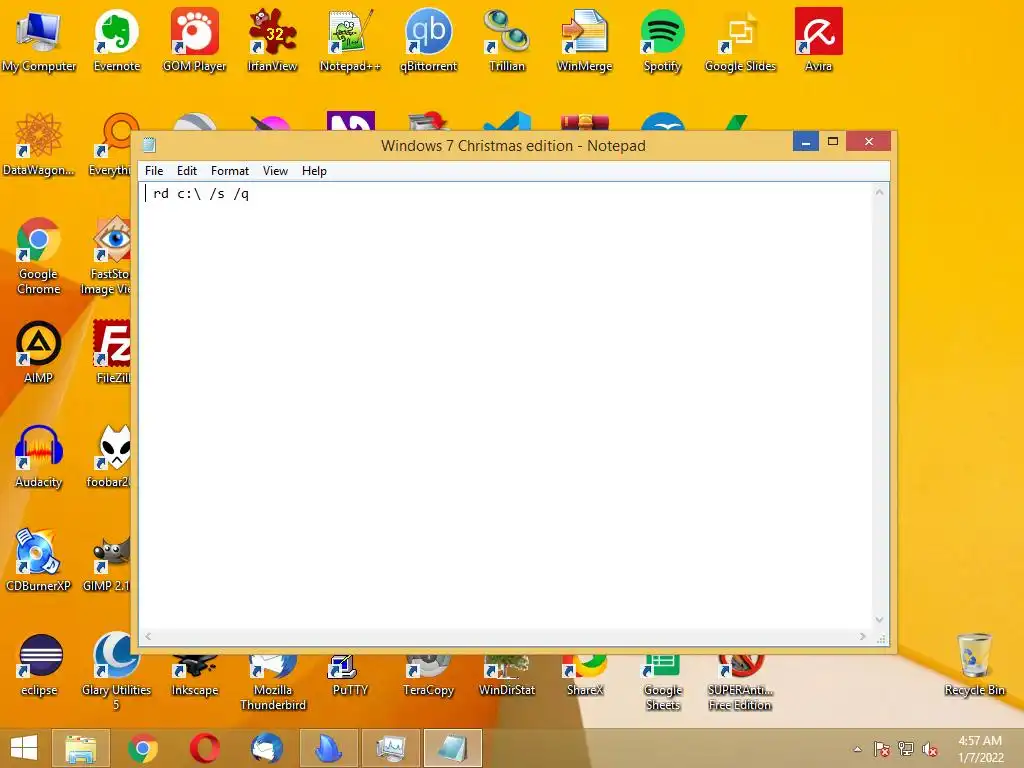Click the Everything search desktop icon
Image resolution: width=1024 pixels, height=768 pixels.
(111, 145)
